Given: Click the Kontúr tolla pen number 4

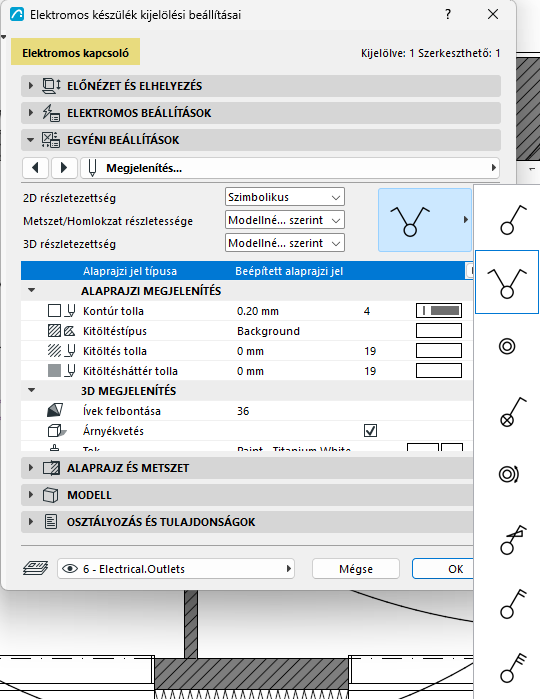Looking at the screenshot, I should click(x=367, y=311).
